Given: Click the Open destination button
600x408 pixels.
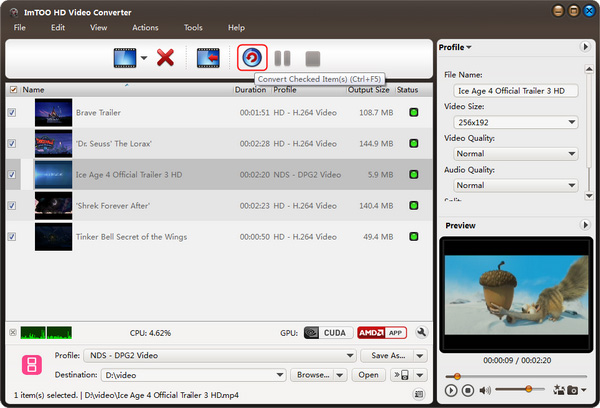Looking at the screenshot, I should (368, 375).
